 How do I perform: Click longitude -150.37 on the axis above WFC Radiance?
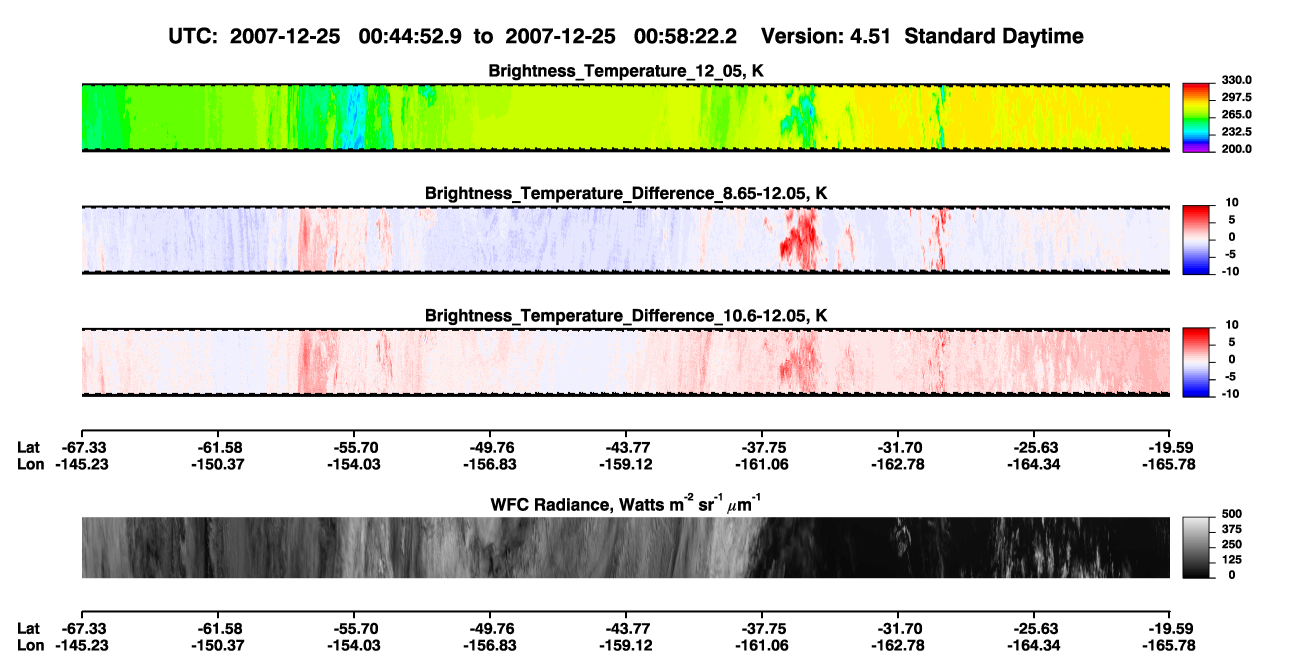pyautogui.click(x=217, y=464)
